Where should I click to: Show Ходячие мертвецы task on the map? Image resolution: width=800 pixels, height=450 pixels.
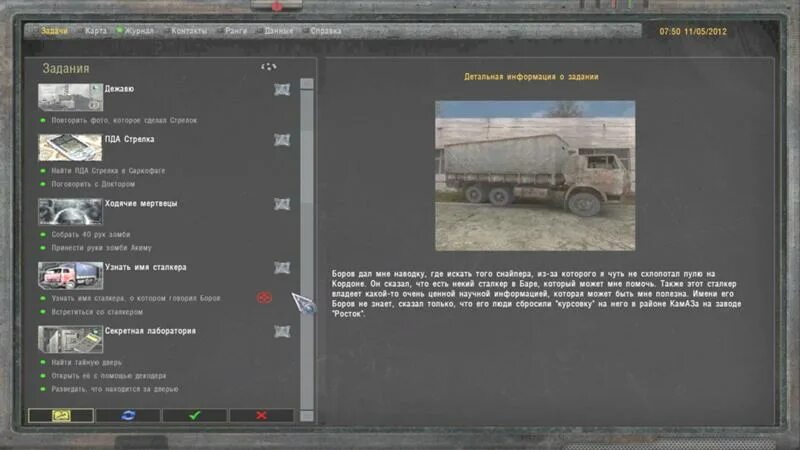coord(282,204)
